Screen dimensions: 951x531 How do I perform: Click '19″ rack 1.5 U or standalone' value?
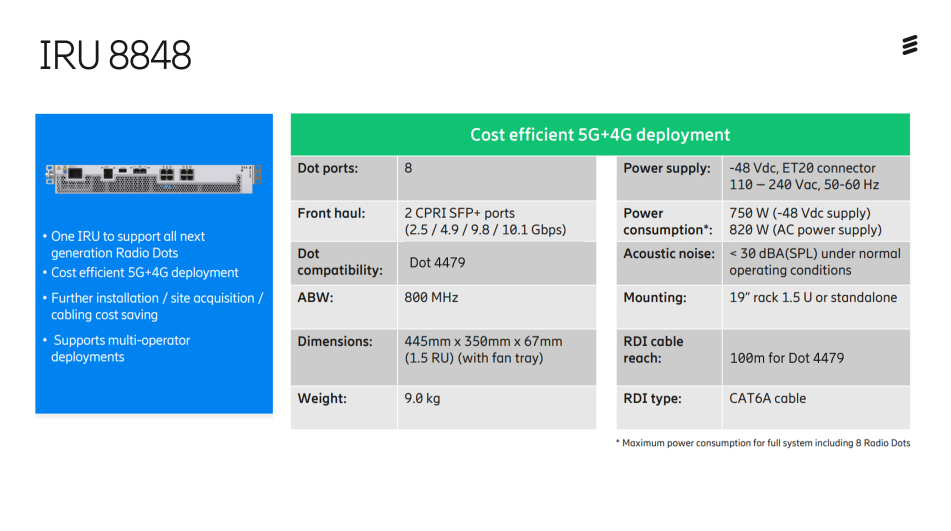[813, 298]
